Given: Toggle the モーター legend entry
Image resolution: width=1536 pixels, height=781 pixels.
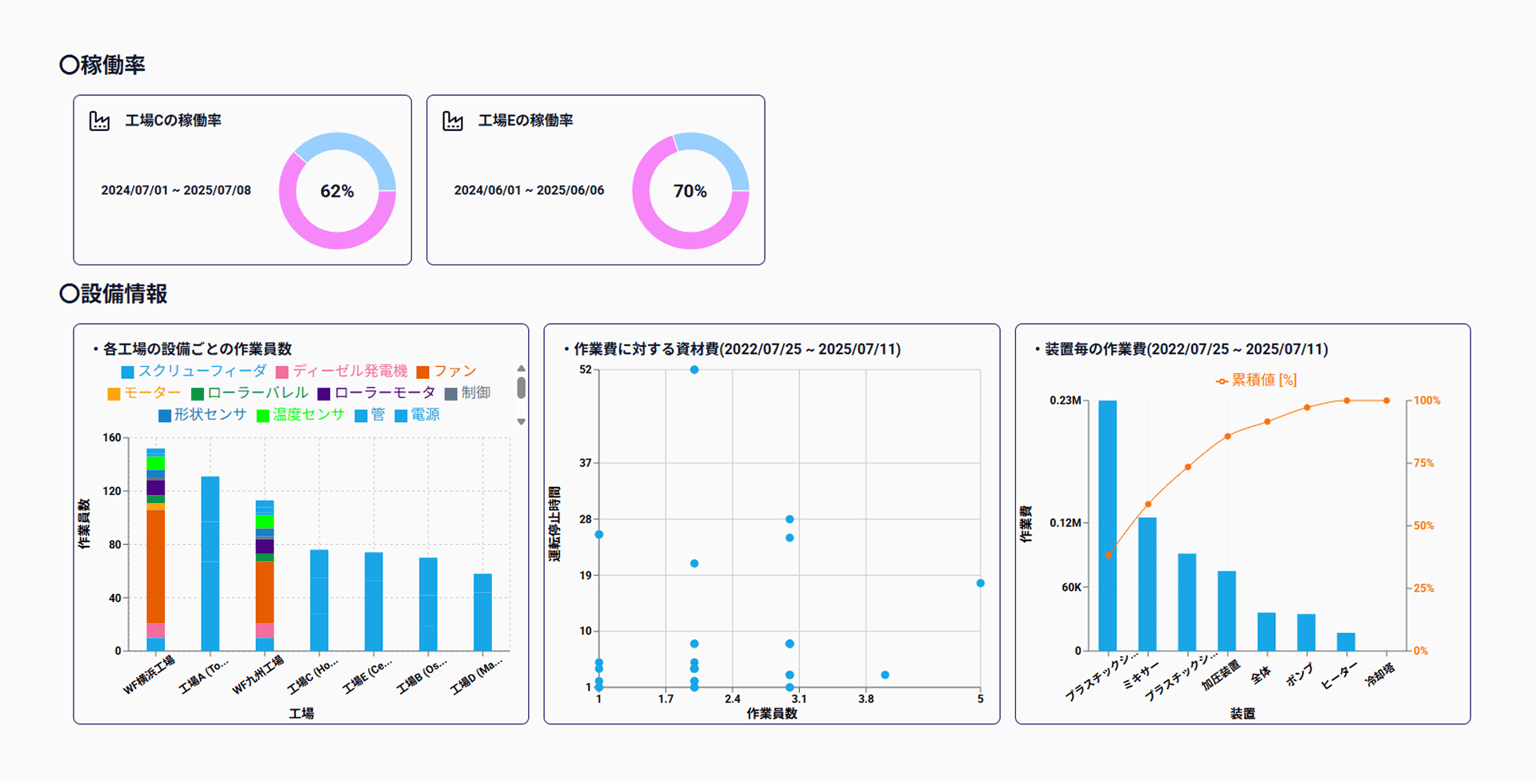Looking at the screenshot, I should click(x=144, y=393).
